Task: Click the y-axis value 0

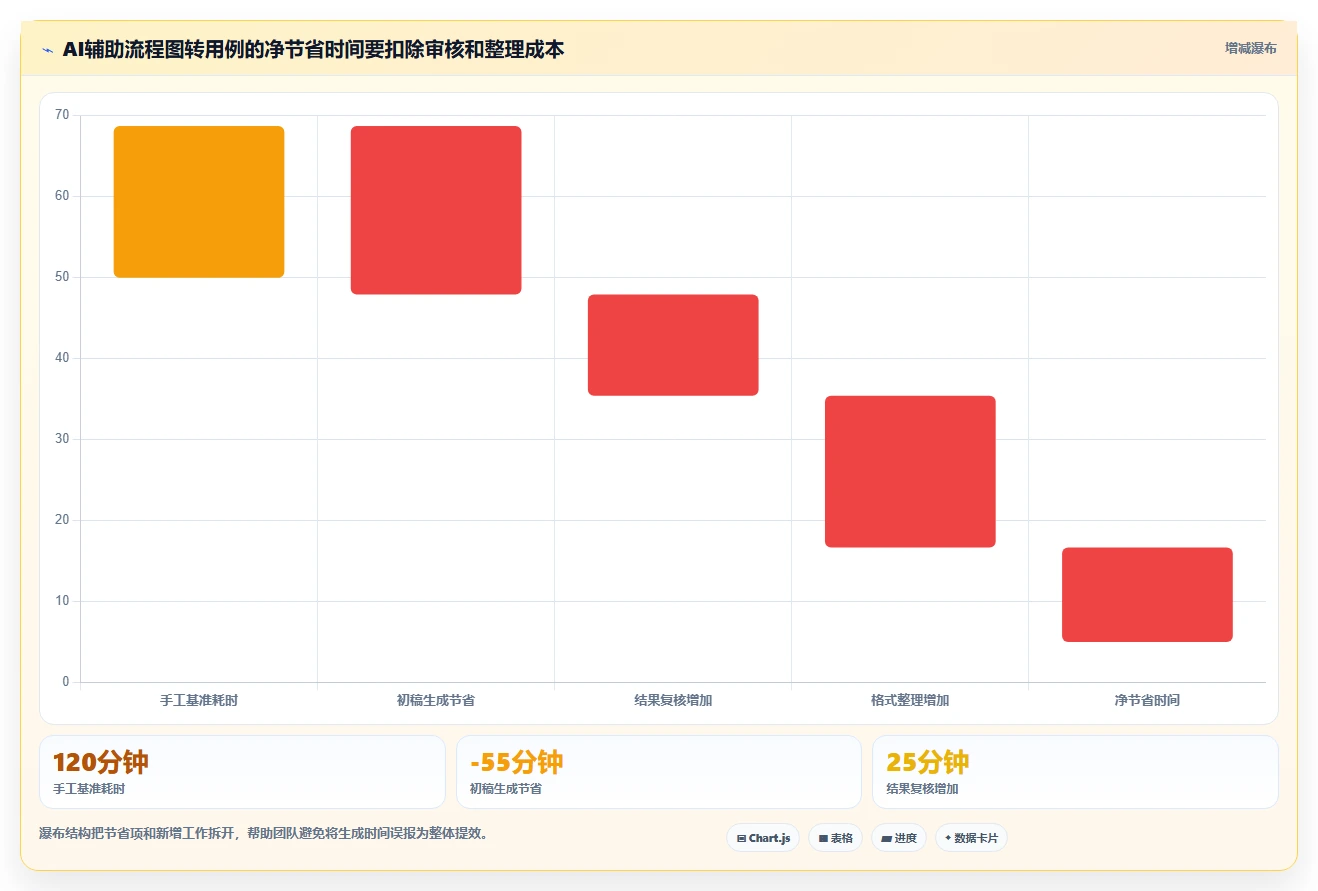Action: (66, 682)
